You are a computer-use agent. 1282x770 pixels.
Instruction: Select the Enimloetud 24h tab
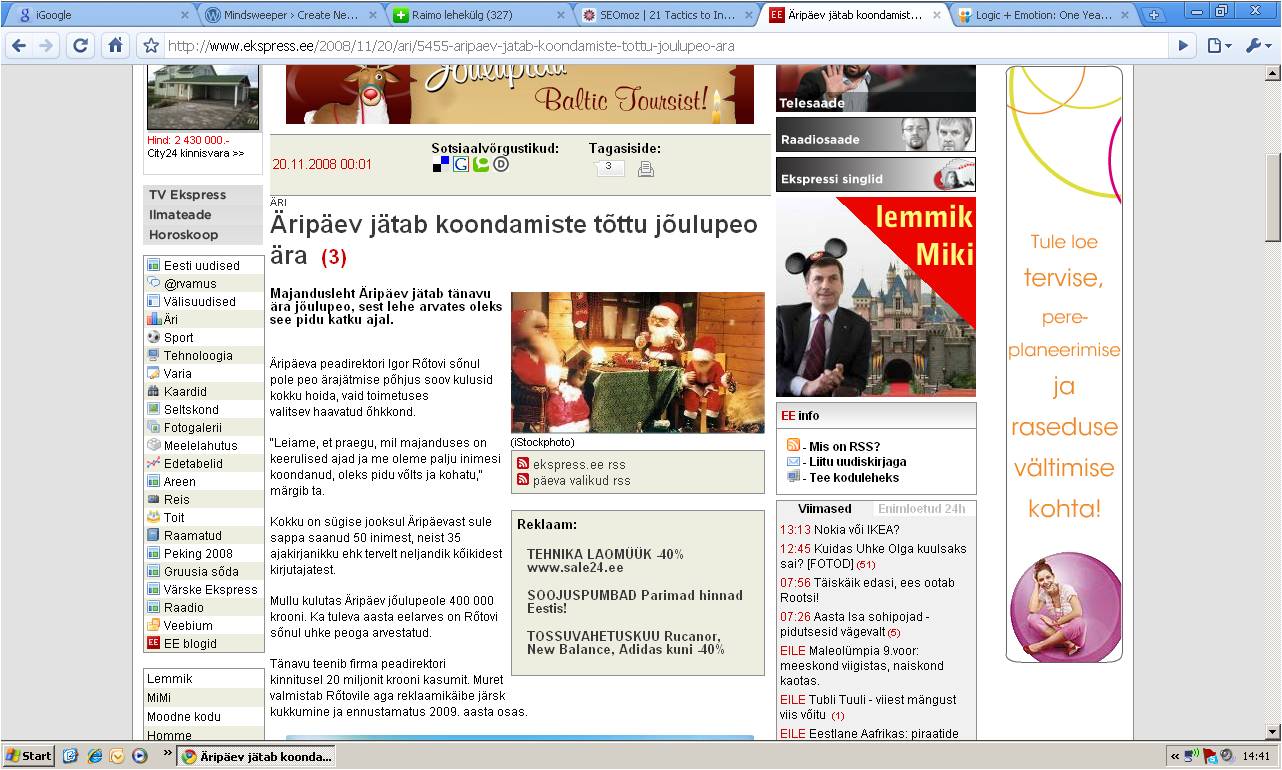click(922, 509)
